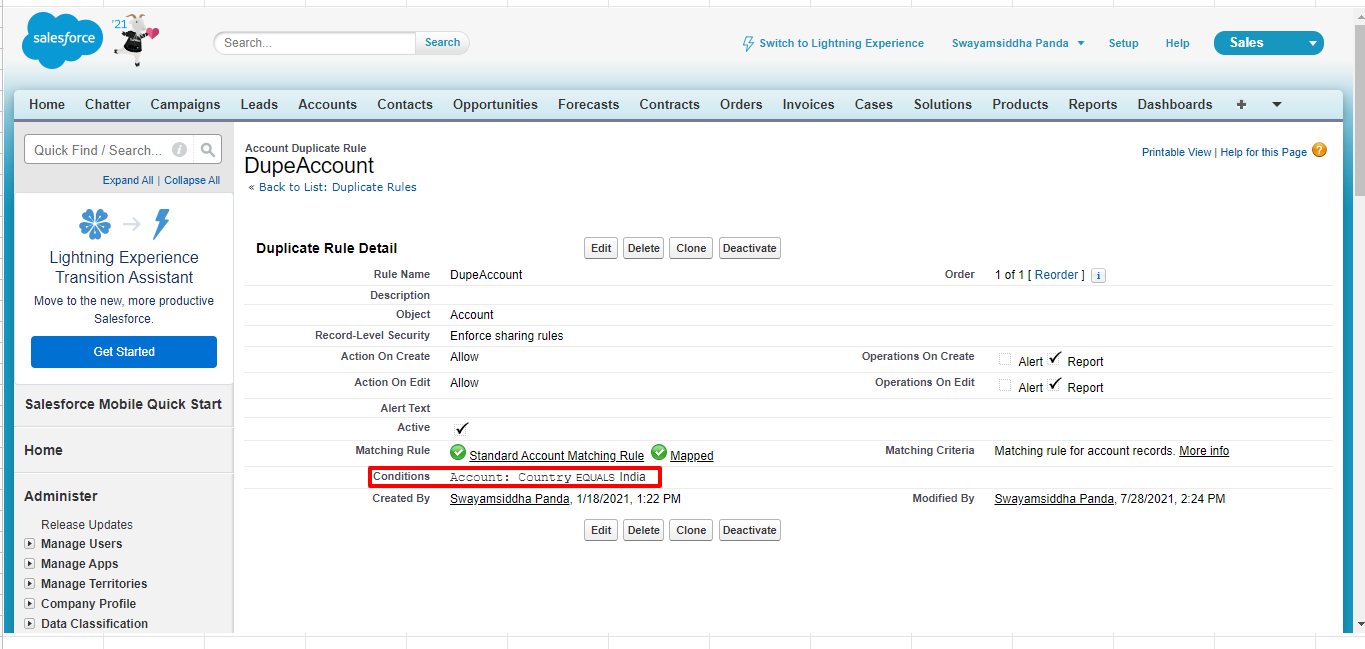Expand Data Classification in sidebar
Image resolution: width=1365 pixels, height=649 pixels.
pyautogui.click(x=30, y=624)
